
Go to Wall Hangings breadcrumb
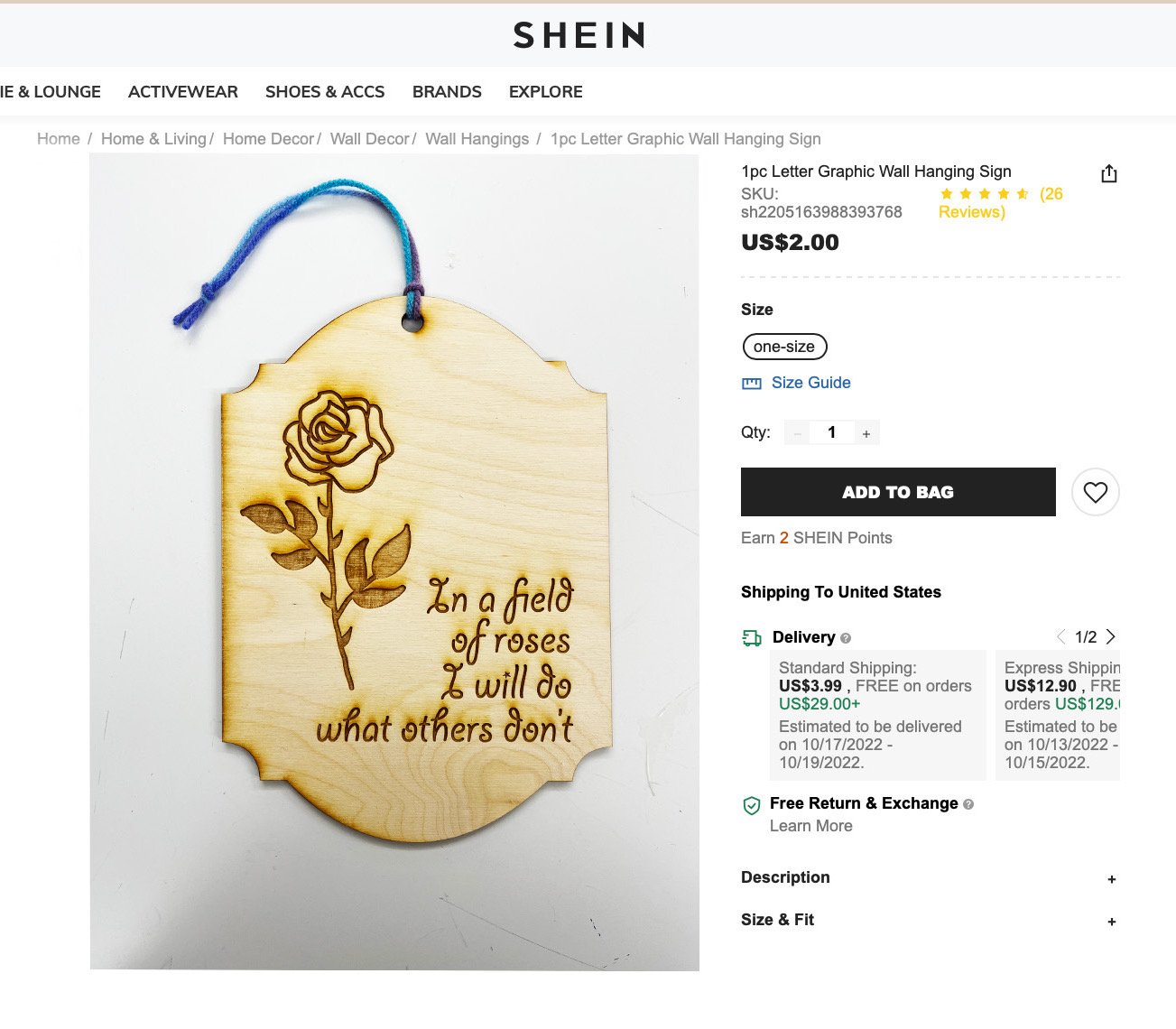pyautogui.click(x=477, y=139)
